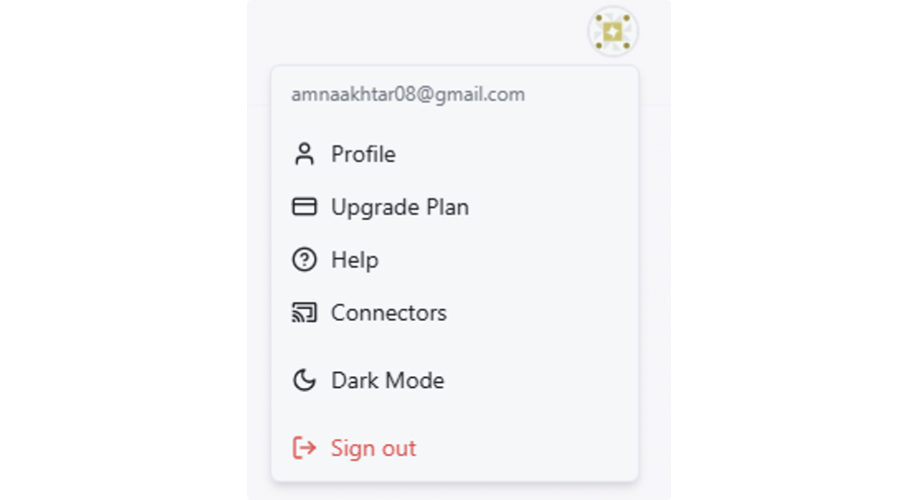Click the "Upgrade Plan" text label
Viewport: 918px width, 500px height.
[x=399, y=207]
